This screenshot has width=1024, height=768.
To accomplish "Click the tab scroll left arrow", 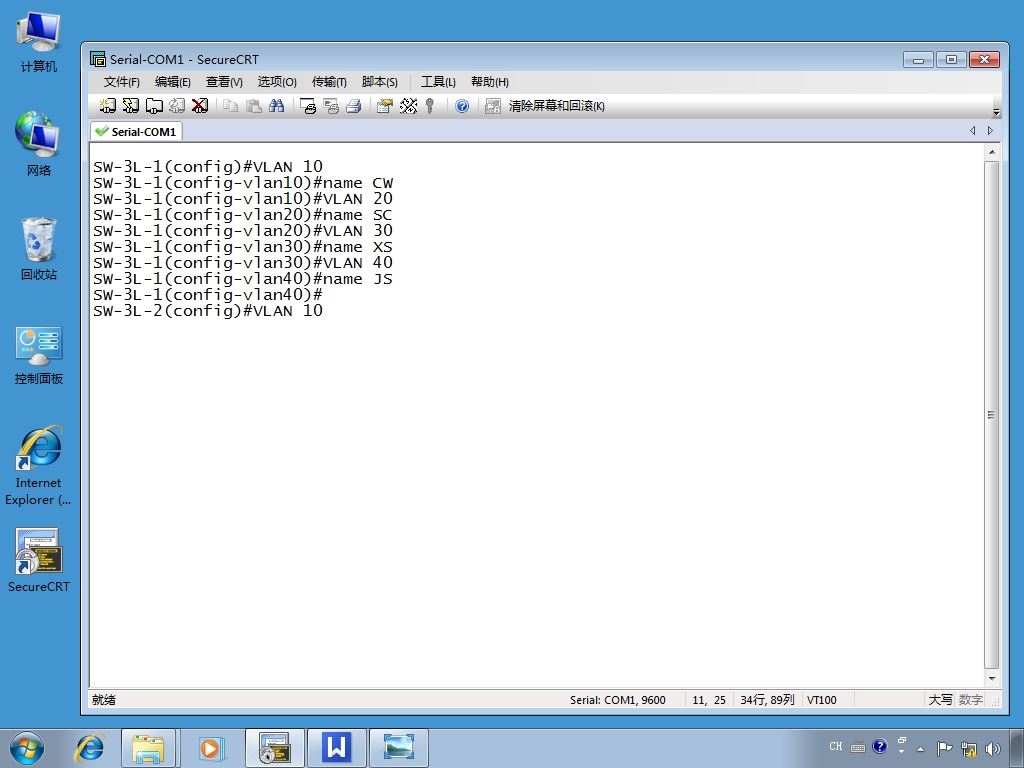I will (x=972, y=131).
